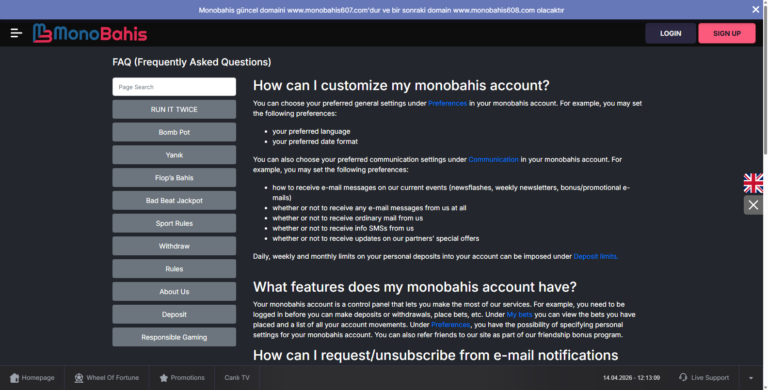The height and width of the screenshot is (390, 768).
Task: Open the About Us section
Action: click(174, 292)
